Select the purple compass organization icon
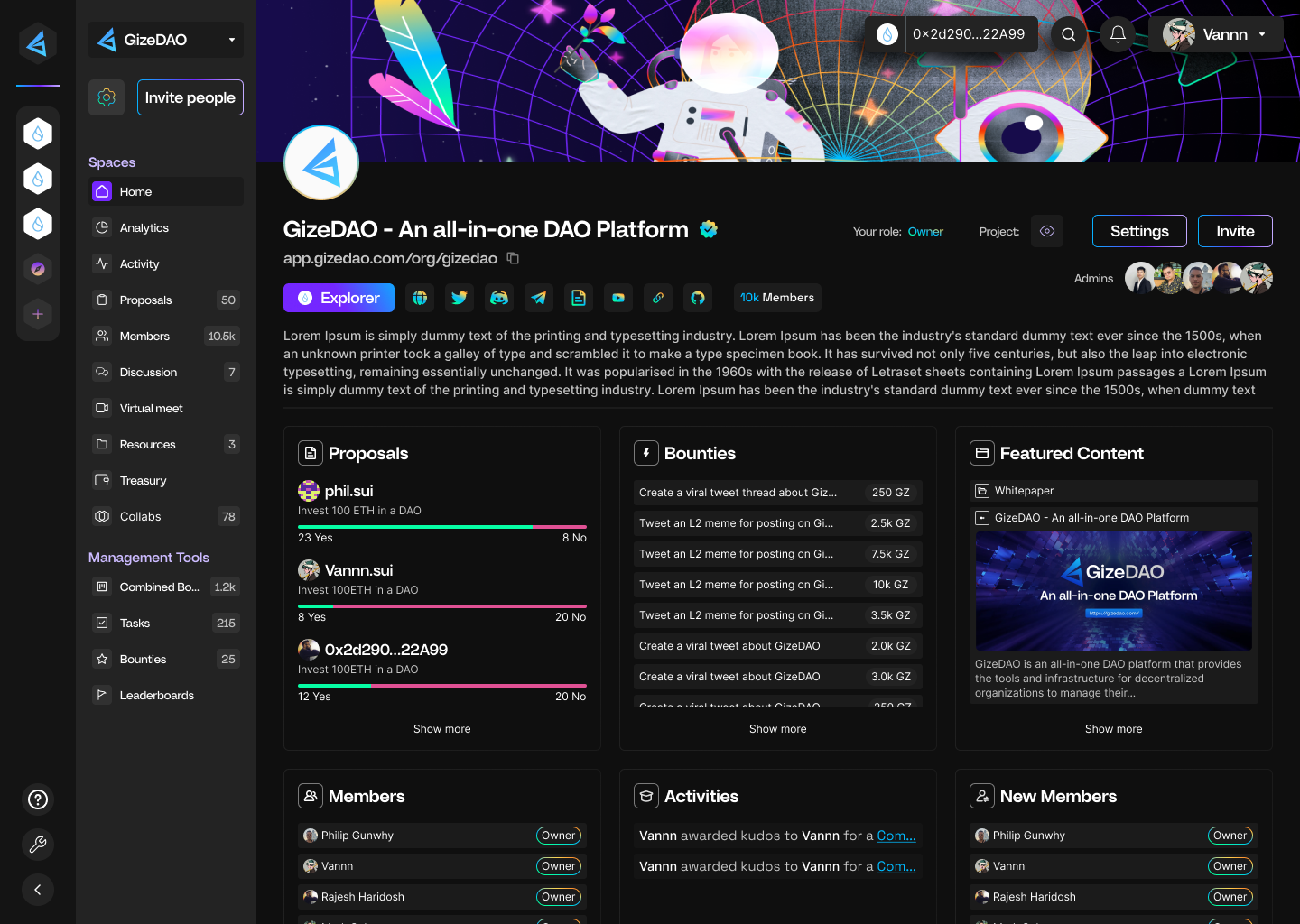 click(x=38, y=269)
